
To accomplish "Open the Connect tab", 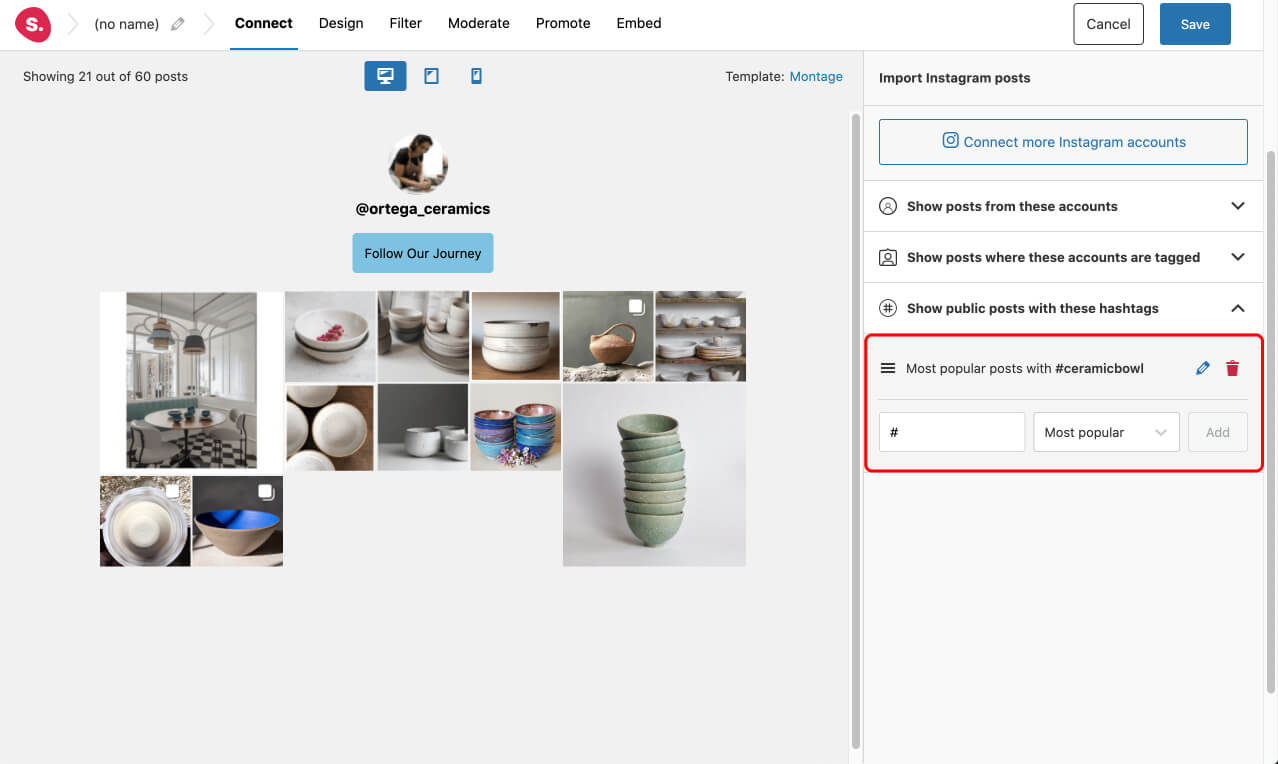I will (x=264, y=23).
